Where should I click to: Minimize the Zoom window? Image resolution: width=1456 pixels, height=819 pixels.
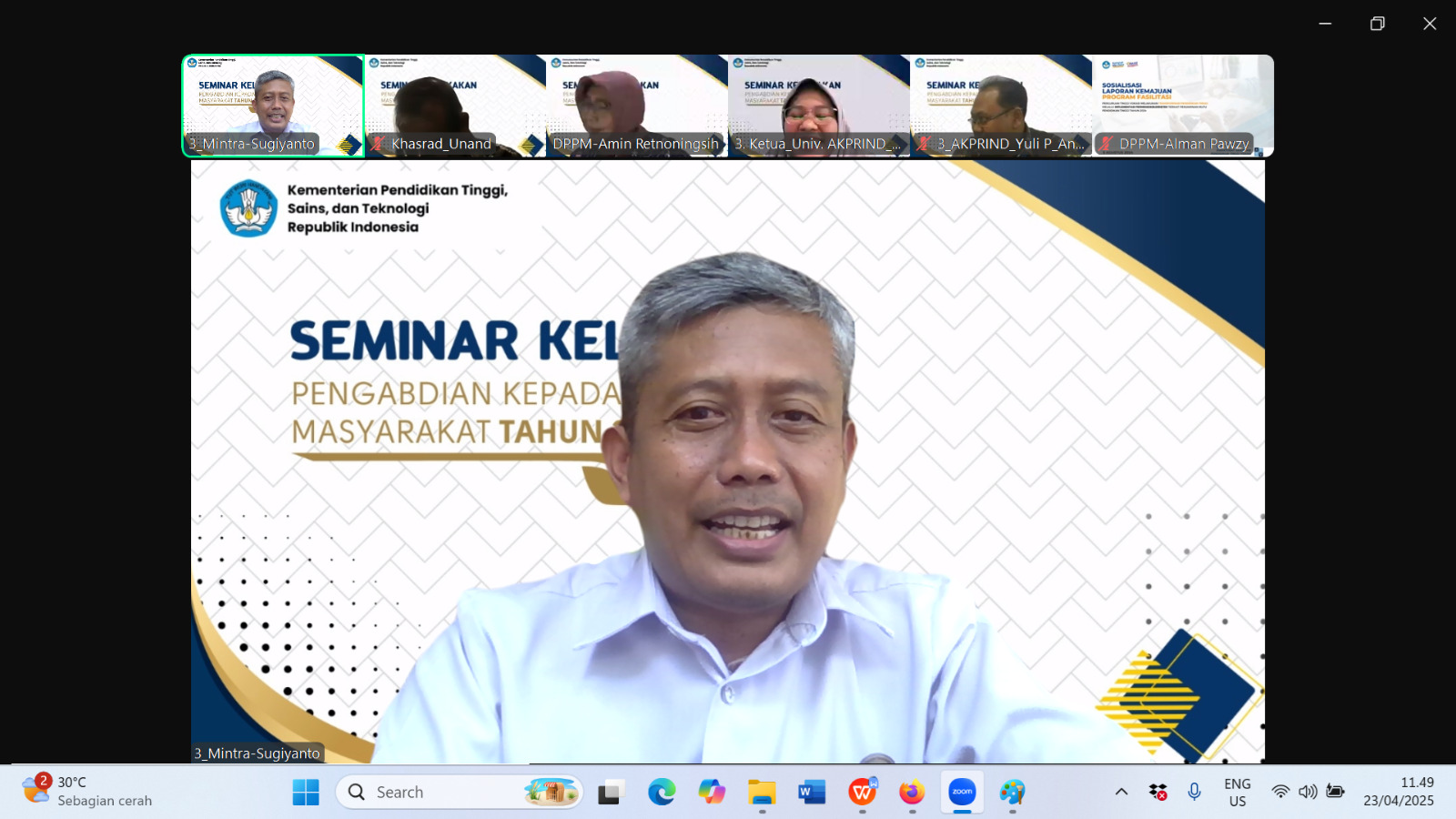coord(1325,24)
